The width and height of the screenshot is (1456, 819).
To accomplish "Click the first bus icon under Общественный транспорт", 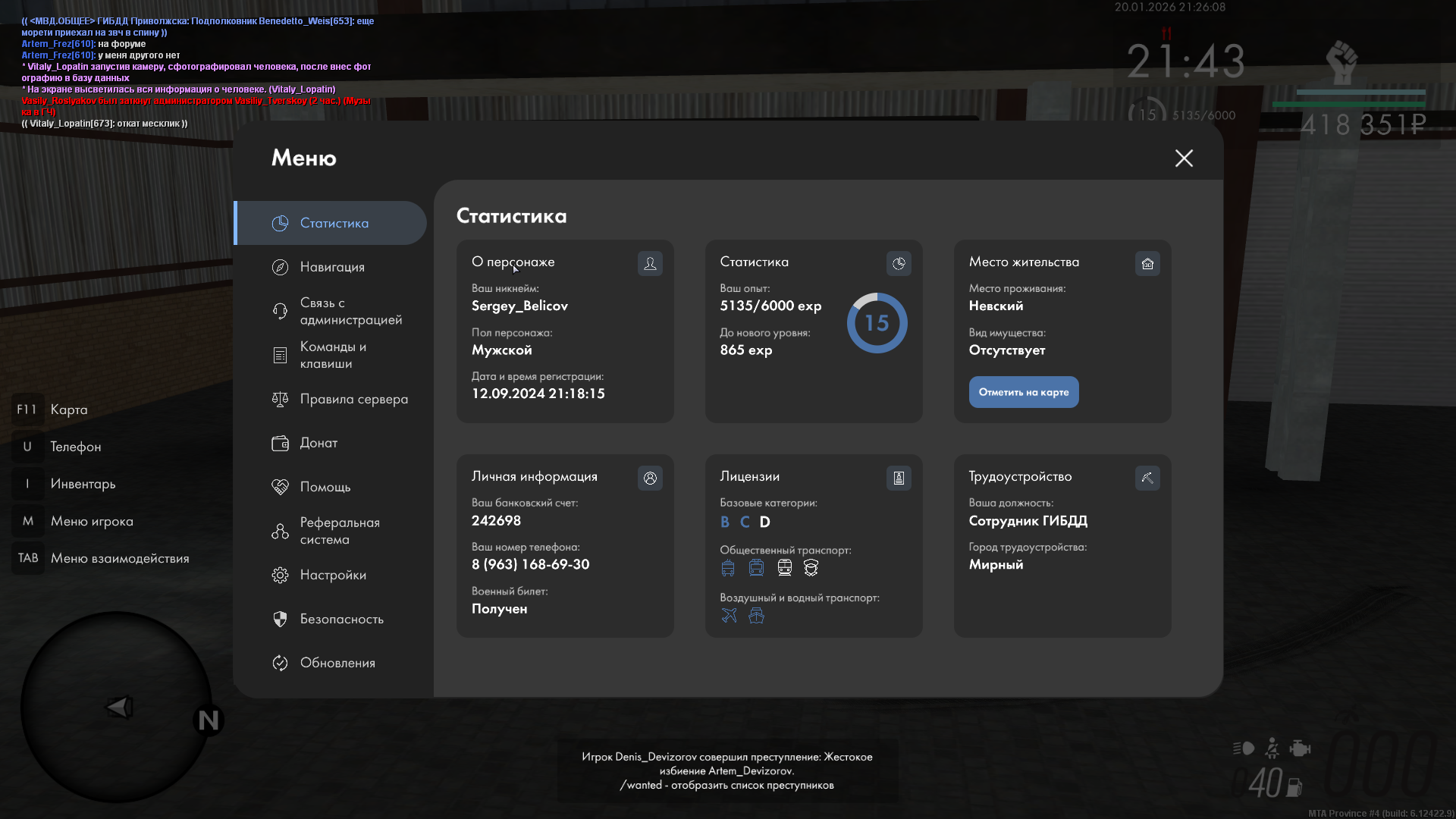I will [728, 568].
